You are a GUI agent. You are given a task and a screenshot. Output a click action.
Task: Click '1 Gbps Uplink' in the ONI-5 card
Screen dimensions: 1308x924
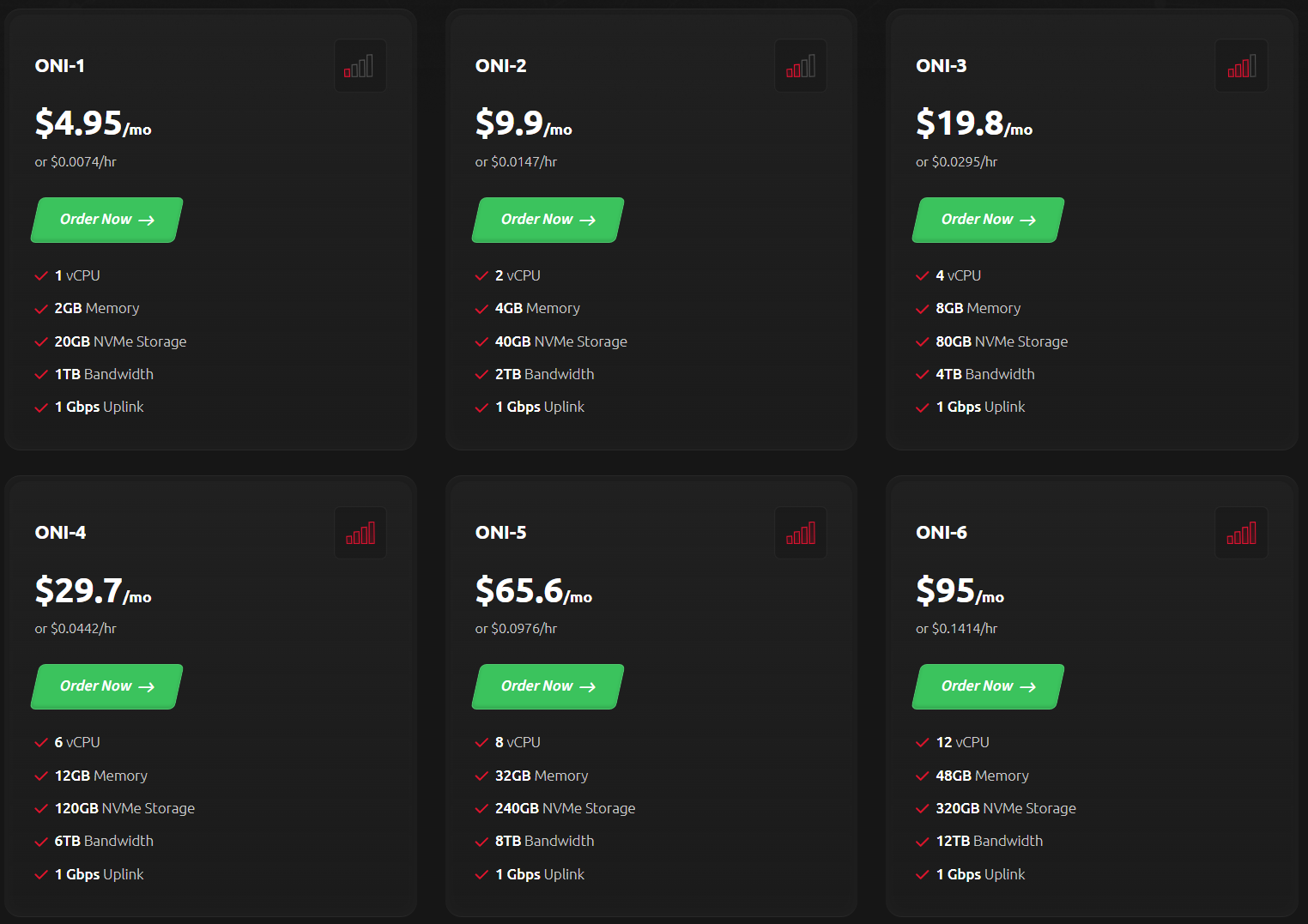click(540, 875)
